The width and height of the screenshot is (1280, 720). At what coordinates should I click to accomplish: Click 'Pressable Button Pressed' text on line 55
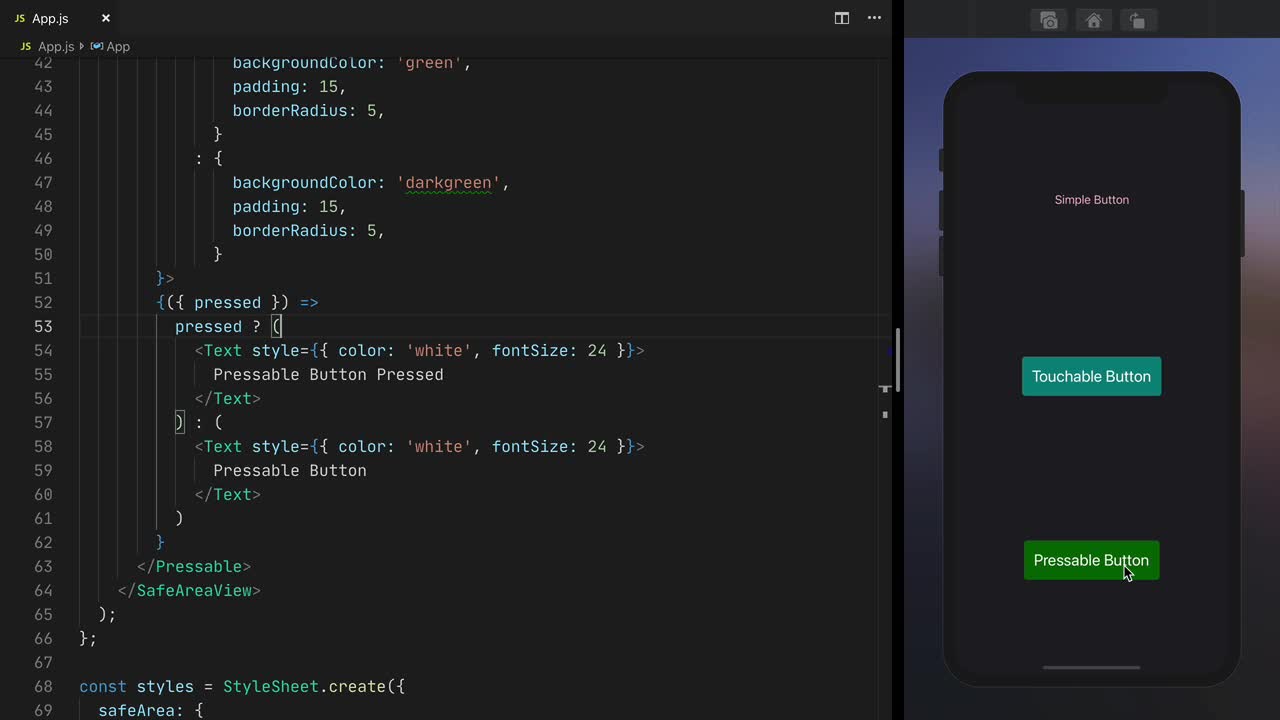(328, 374)
